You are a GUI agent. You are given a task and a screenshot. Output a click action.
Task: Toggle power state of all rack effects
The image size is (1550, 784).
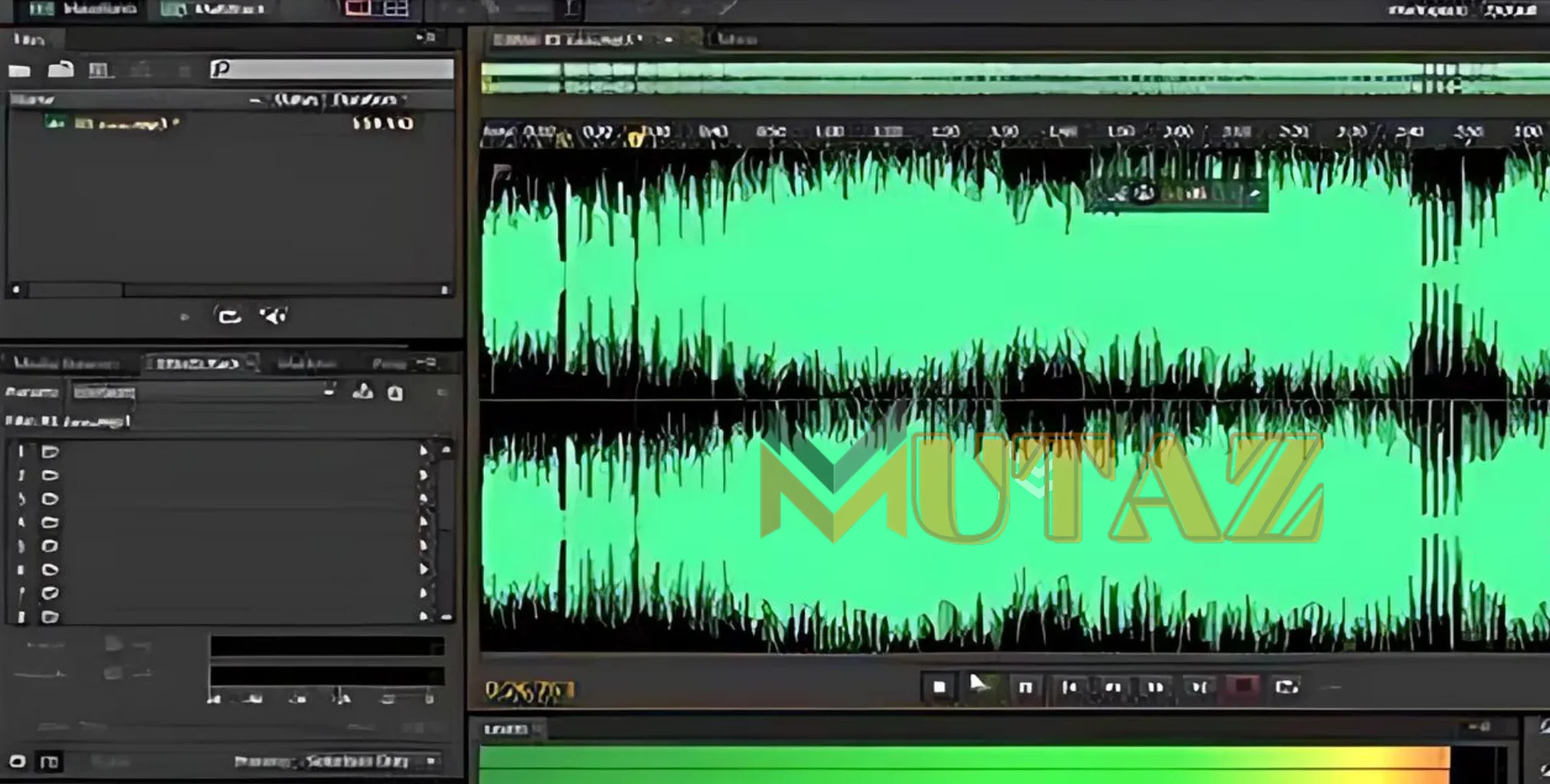pyautogui.click(x=17, y=761)
